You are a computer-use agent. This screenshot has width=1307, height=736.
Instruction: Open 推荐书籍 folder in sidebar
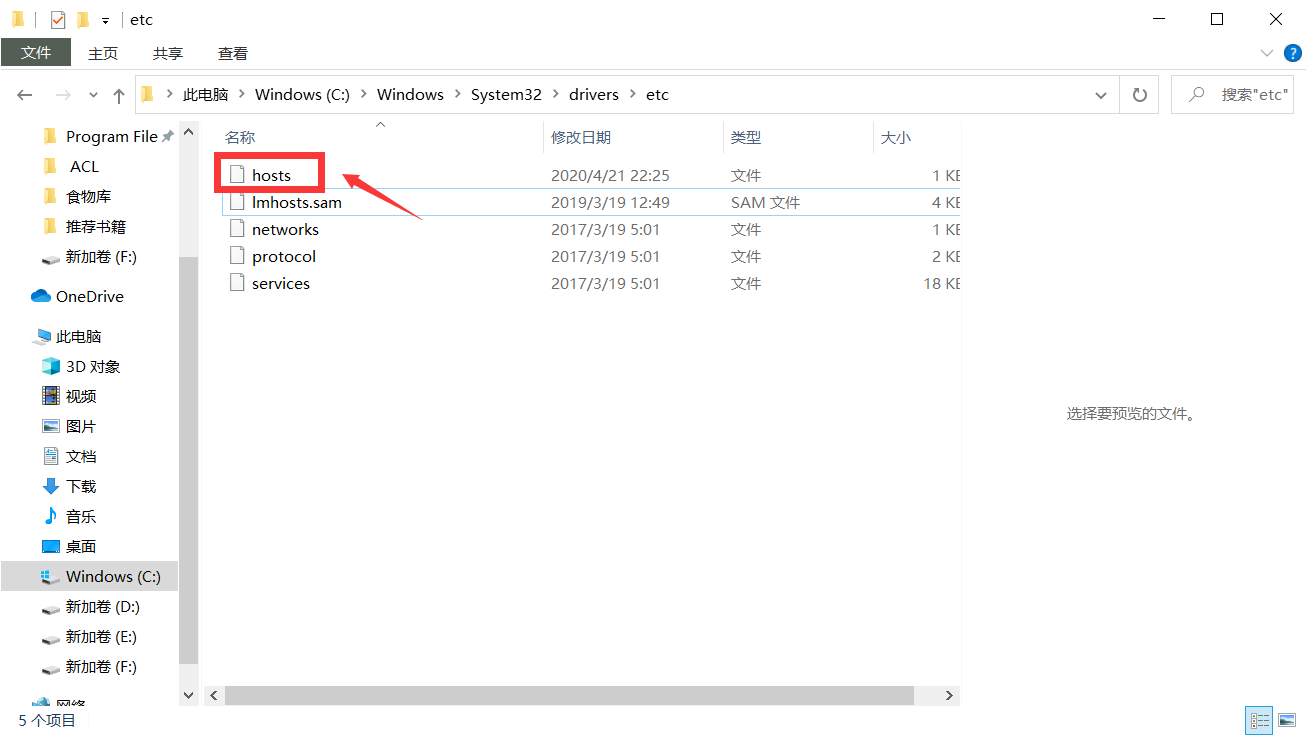coord(95,226)
